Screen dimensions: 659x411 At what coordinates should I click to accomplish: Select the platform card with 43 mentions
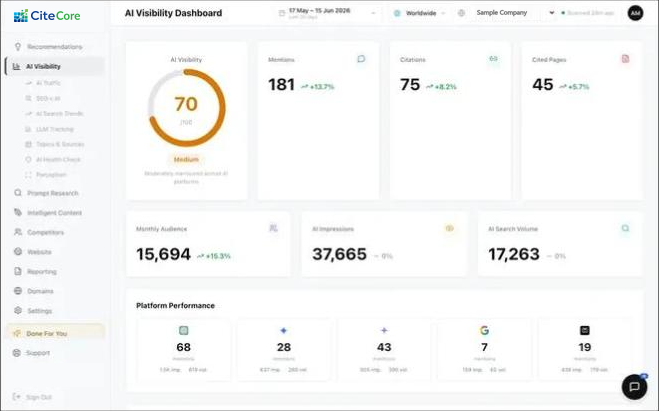[x=384, y=350]
